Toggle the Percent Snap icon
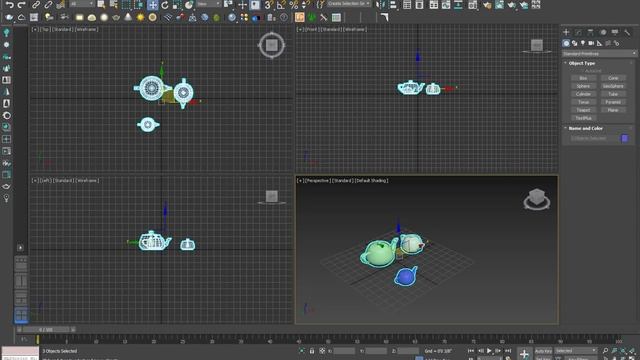The image size is (640, 360). pos(293,5)
